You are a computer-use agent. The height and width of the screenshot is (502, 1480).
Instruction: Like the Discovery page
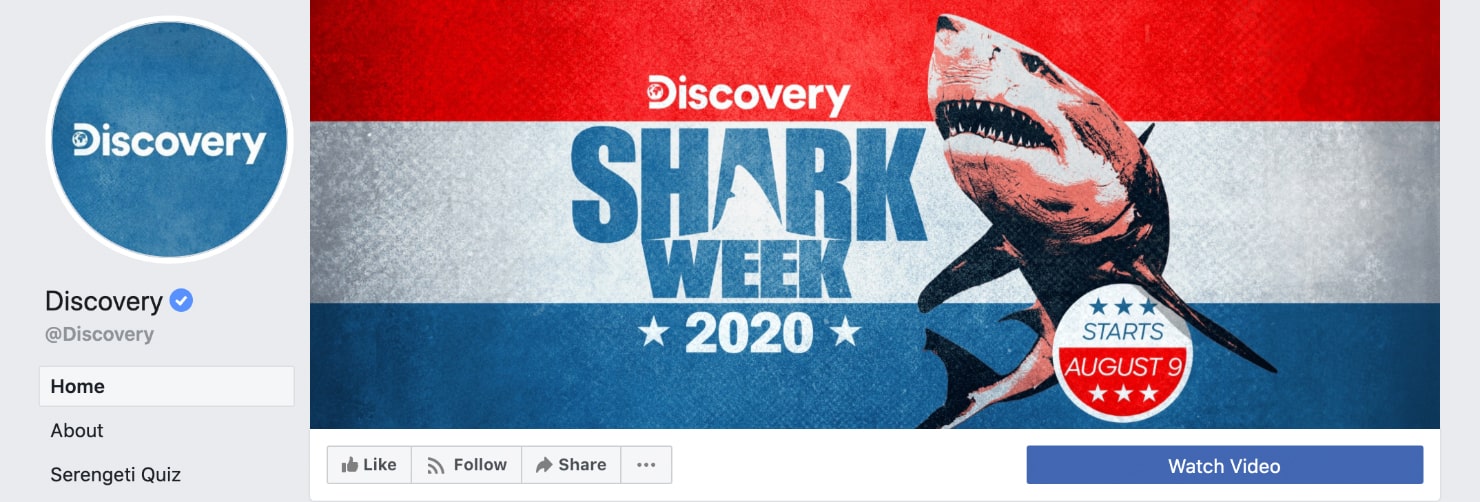point(369,465)
